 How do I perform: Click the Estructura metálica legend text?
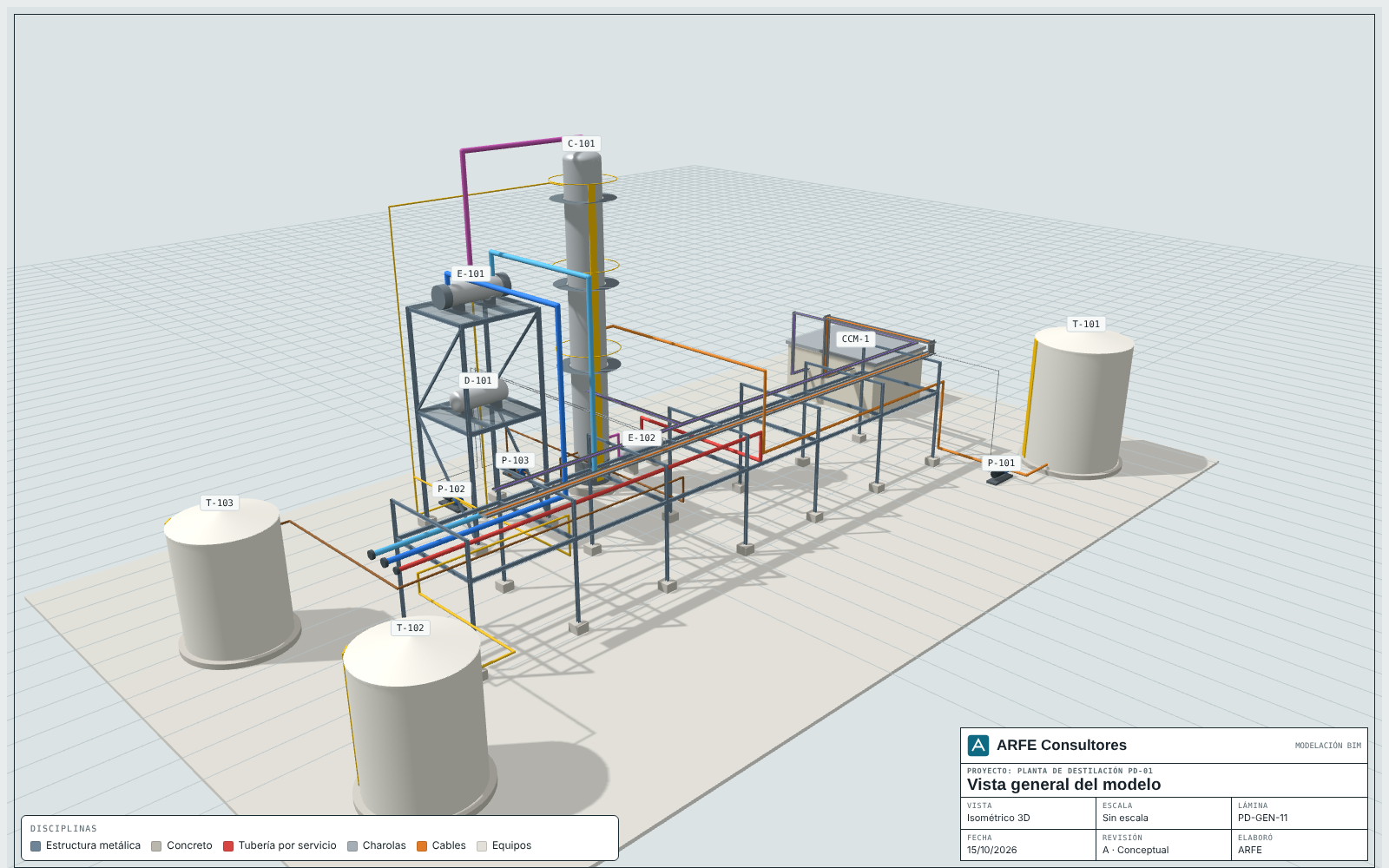point(93,845)
